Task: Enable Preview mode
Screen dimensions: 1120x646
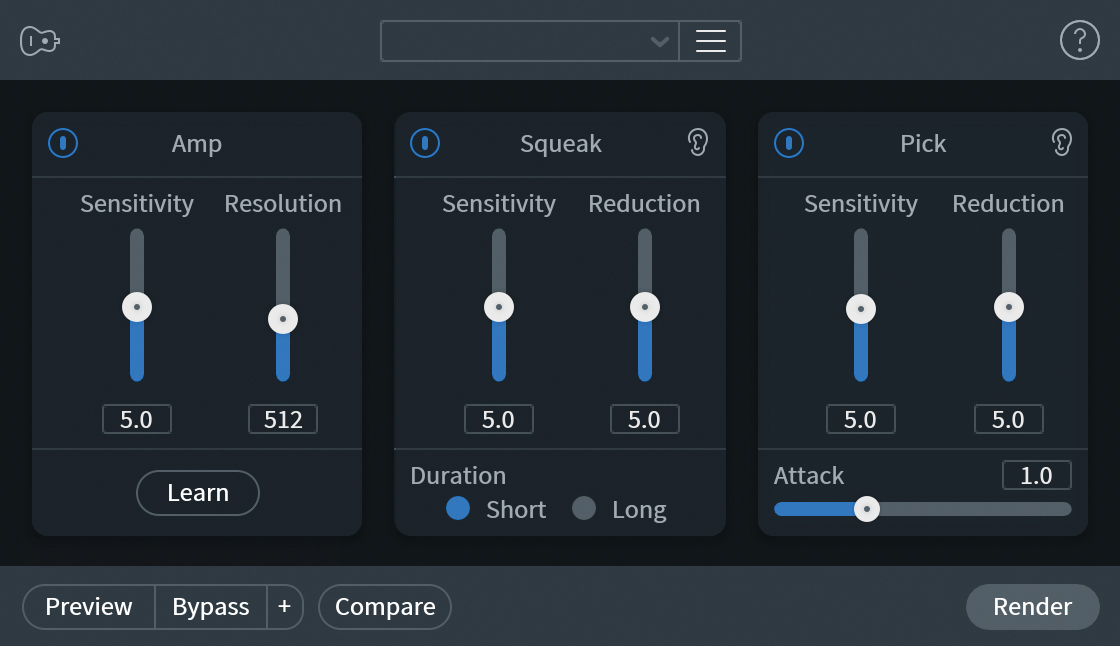Action: [87, 606]
